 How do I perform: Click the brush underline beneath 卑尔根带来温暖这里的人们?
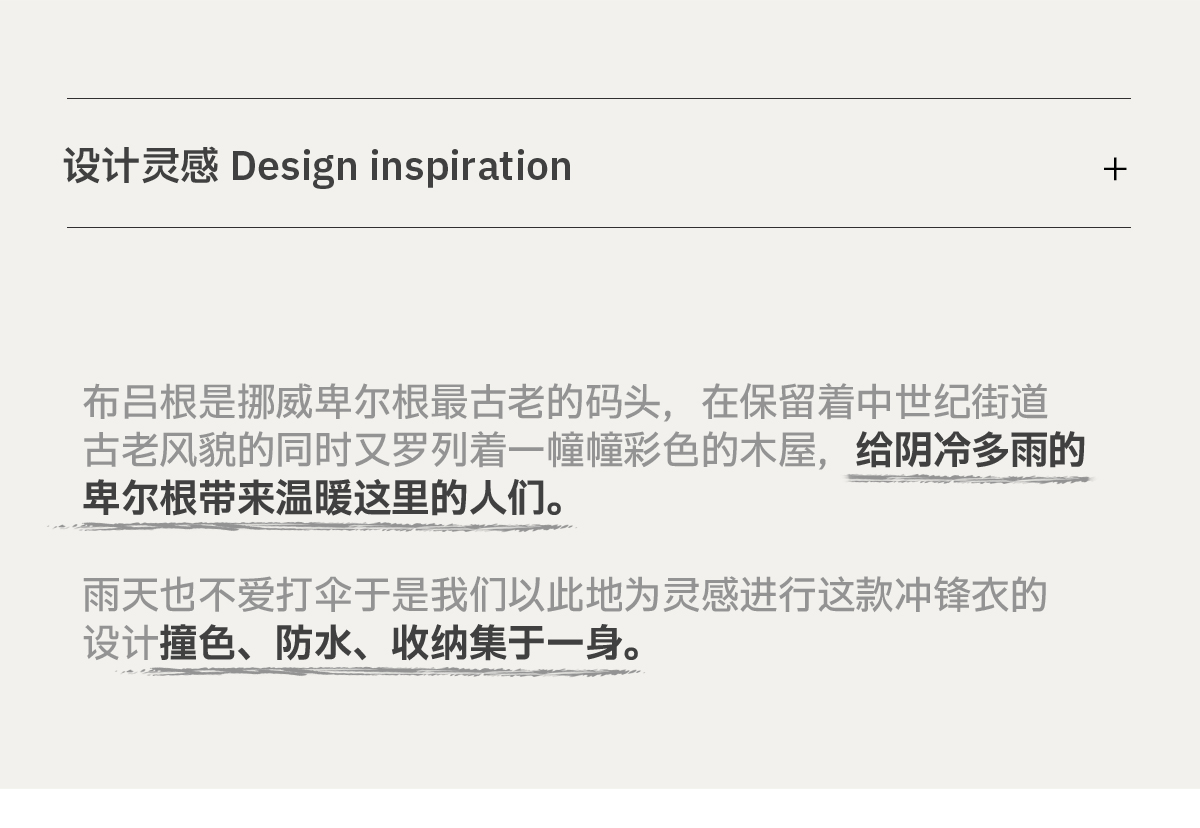[312, 526]
